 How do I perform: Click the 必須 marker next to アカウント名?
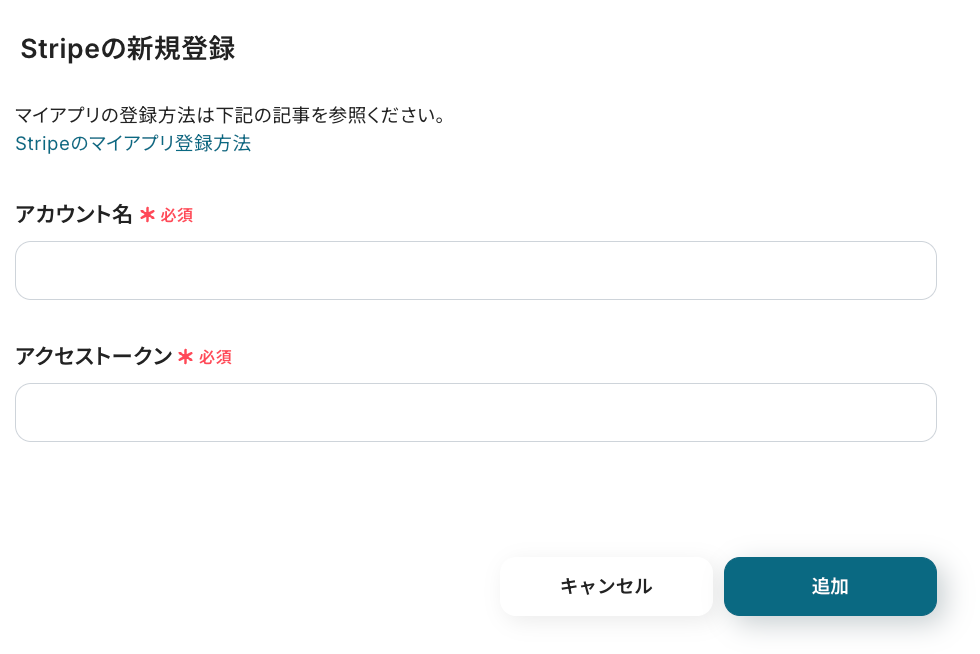(x=177, y=215)
